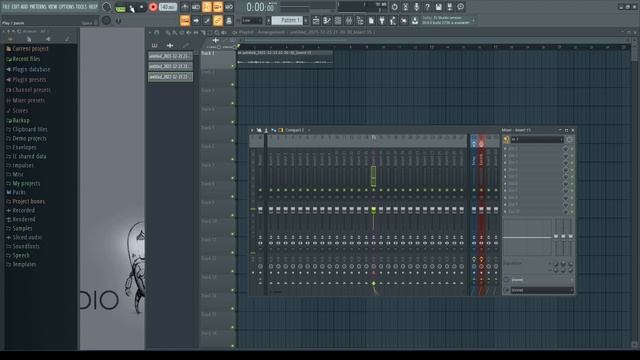This screenshot has height=360, width=640.
Task: Open the mixer menu arrow at window corner
Action: point(252,130)
